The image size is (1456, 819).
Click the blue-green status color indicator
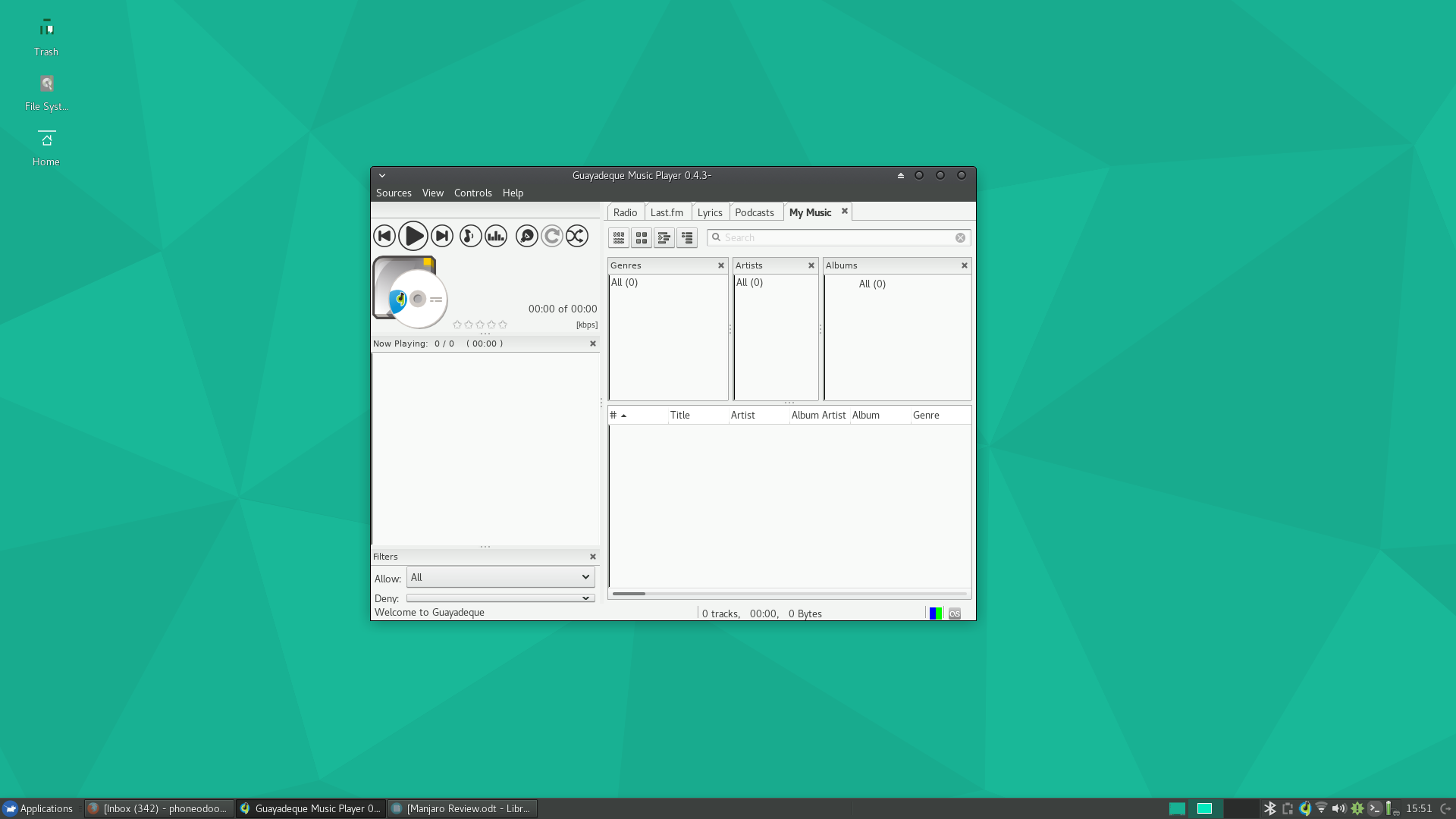click(936, 613)
